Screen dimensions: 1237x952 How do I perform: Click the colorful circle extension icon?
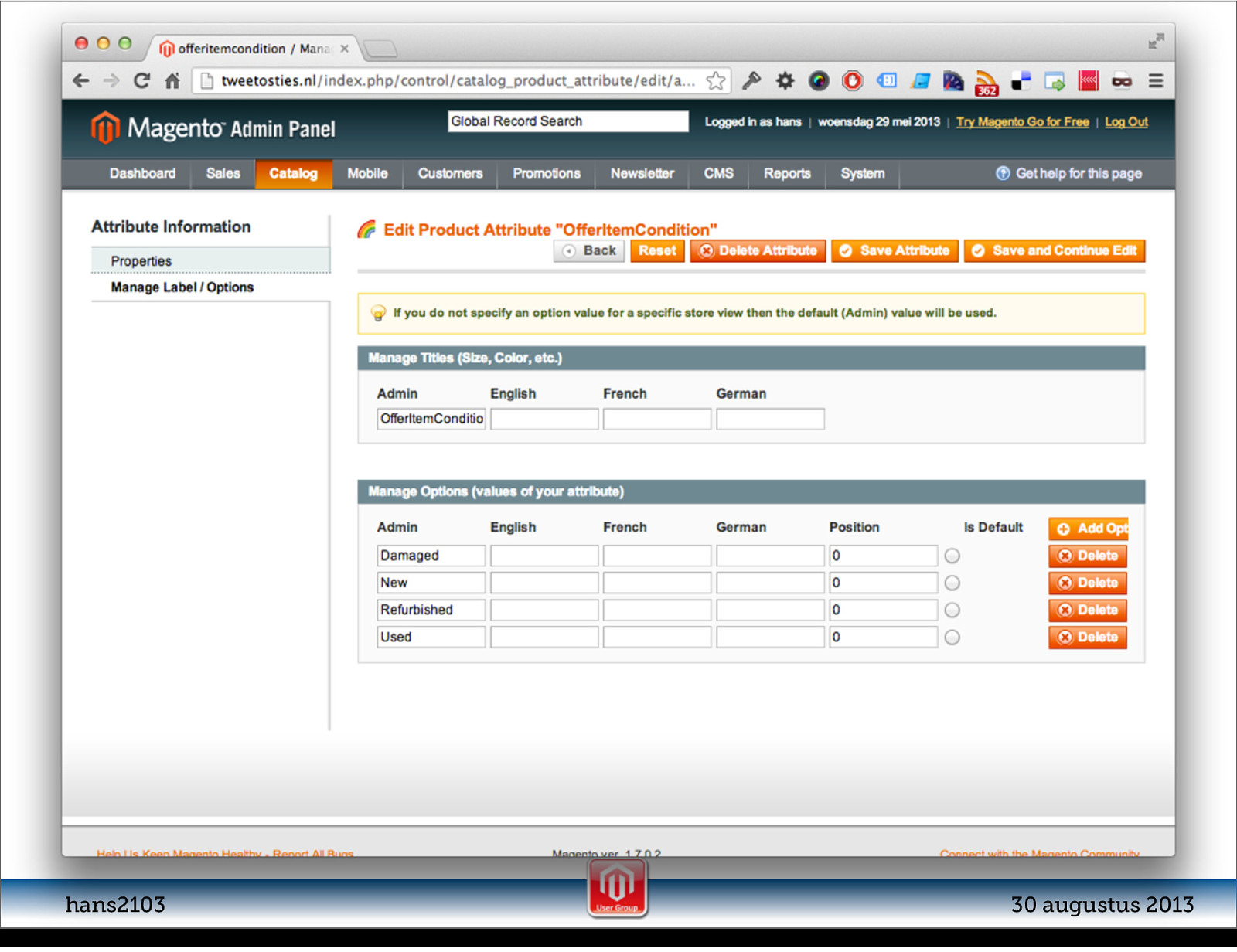pyautogui.click(x=819, y=80)
